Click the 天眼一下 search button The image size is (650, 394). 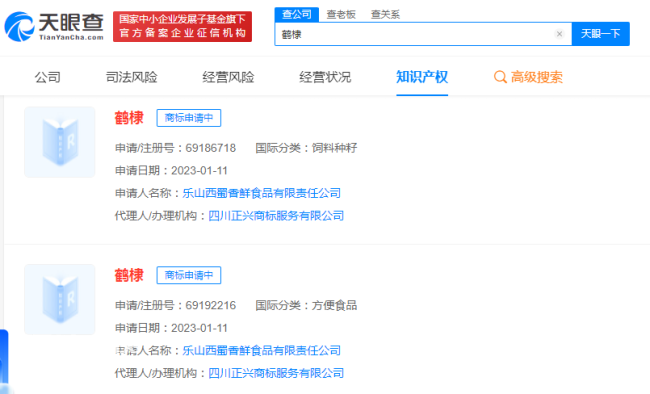coord(601,34)
